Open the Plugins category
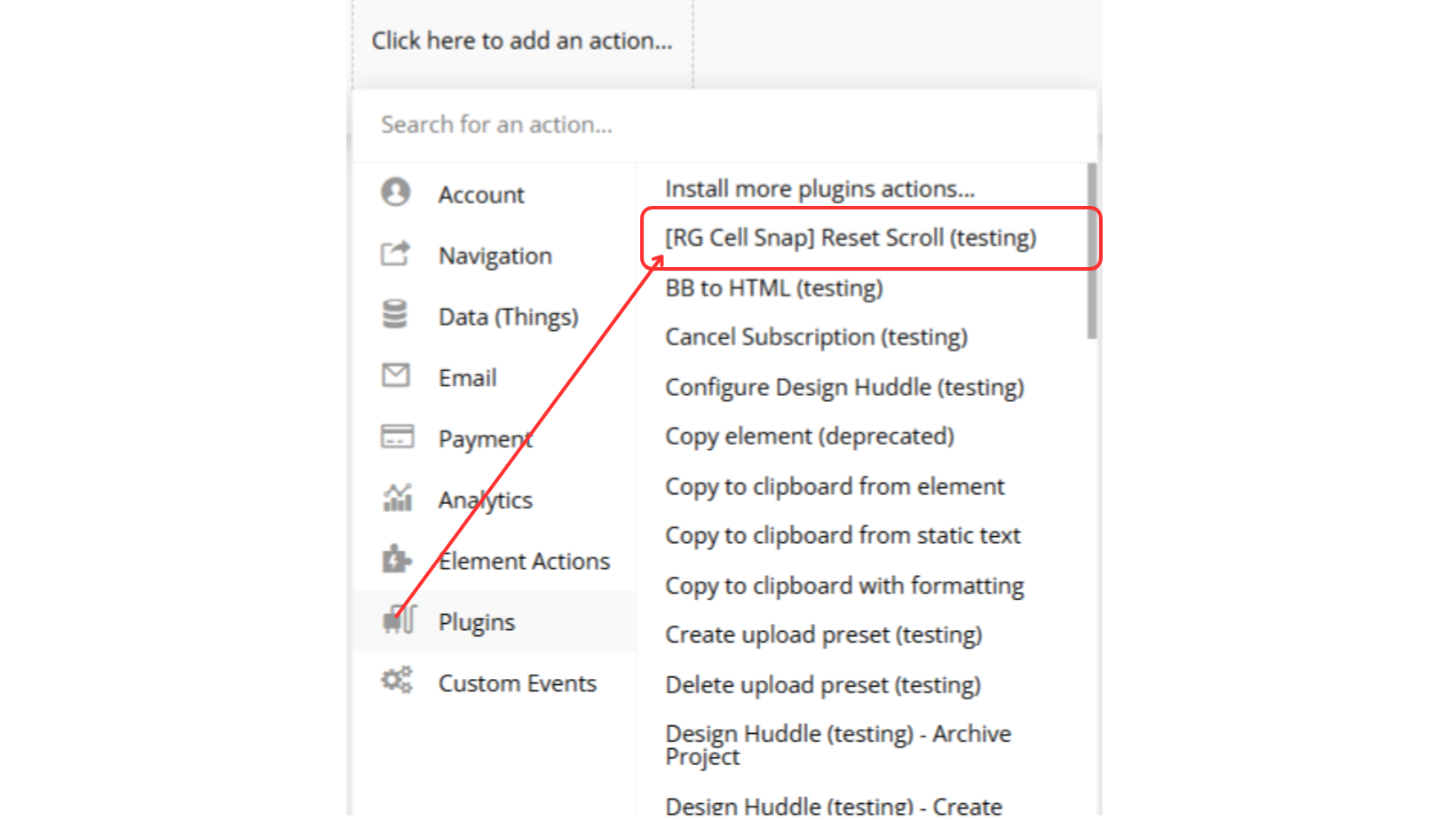 477,622
